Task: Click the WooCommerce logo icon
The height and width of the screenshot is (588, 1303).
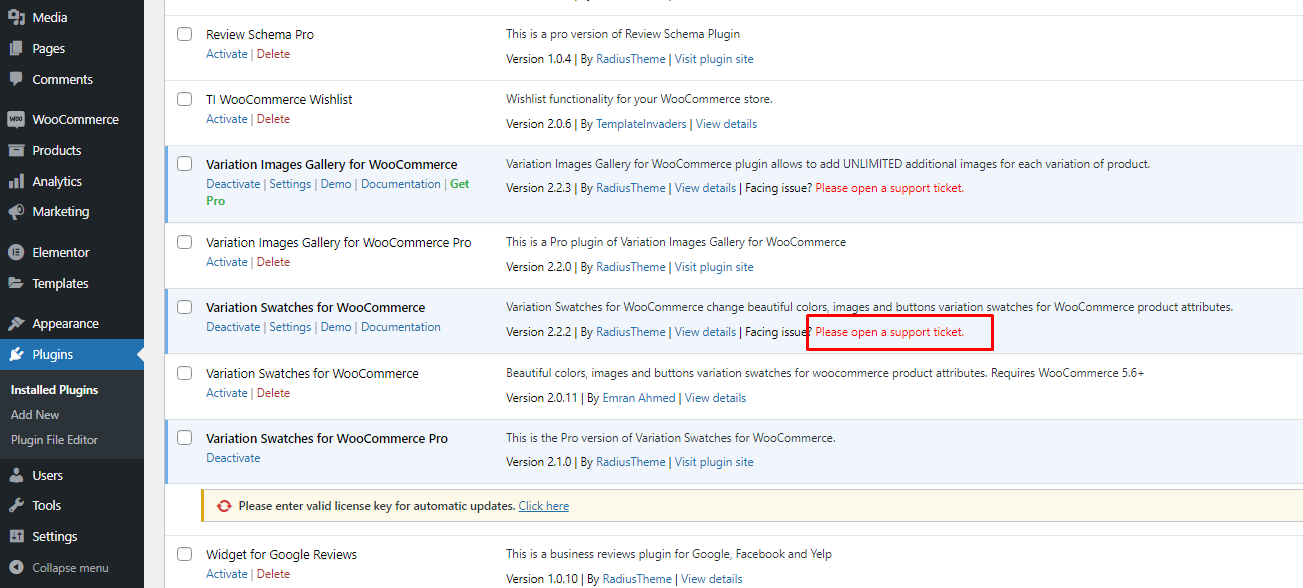Action: point(16,119)
